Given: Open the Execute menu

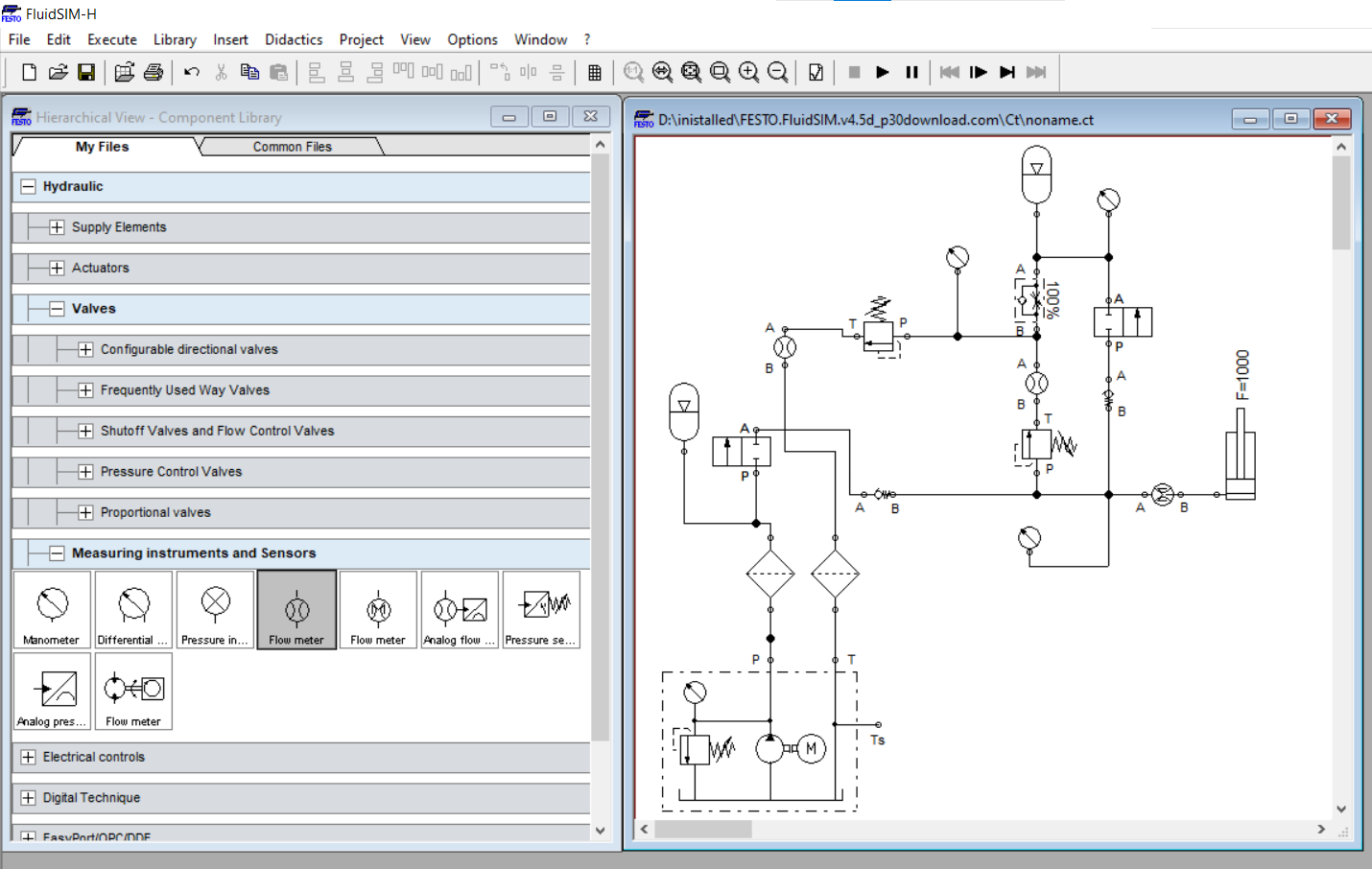Looking at the screenshot, I should (112, 39).
